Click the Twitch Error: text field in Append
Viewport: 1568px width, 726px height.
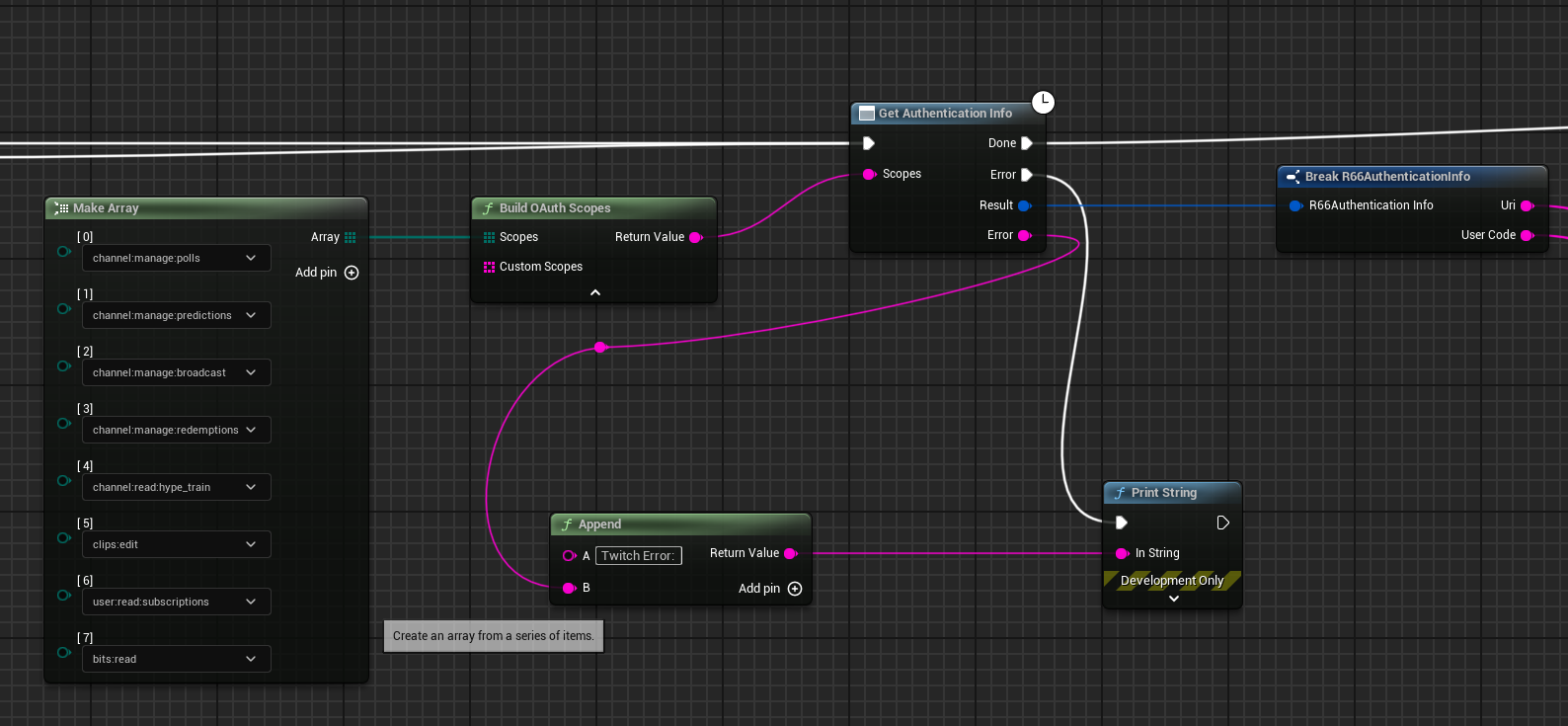click(x=638, y=556)
